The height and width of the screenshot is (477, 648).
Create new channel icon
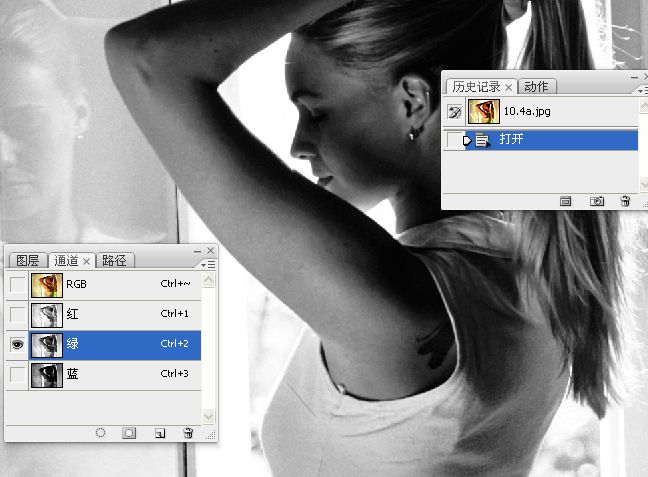click(160, 433)
